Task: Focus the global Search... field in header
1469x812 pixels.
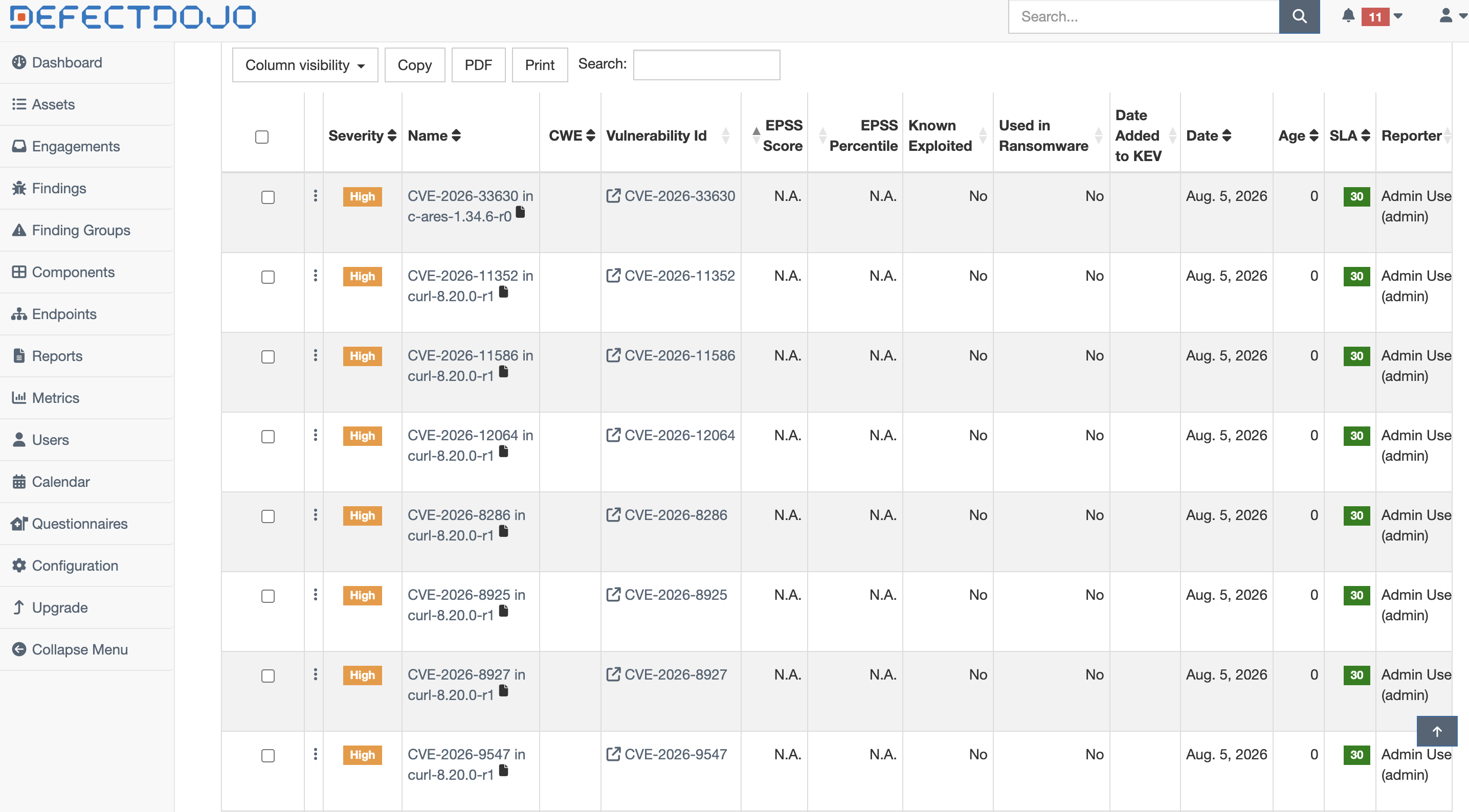Action: [x=1144, y=16]
